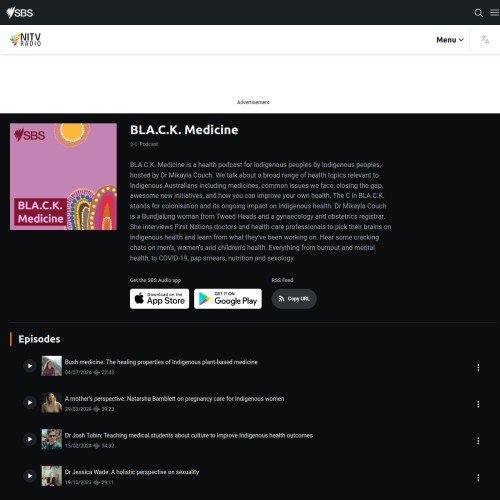Open more options for the Dr Josh Tobin episode
Screen dimensions: 500x500
[478, 441]
